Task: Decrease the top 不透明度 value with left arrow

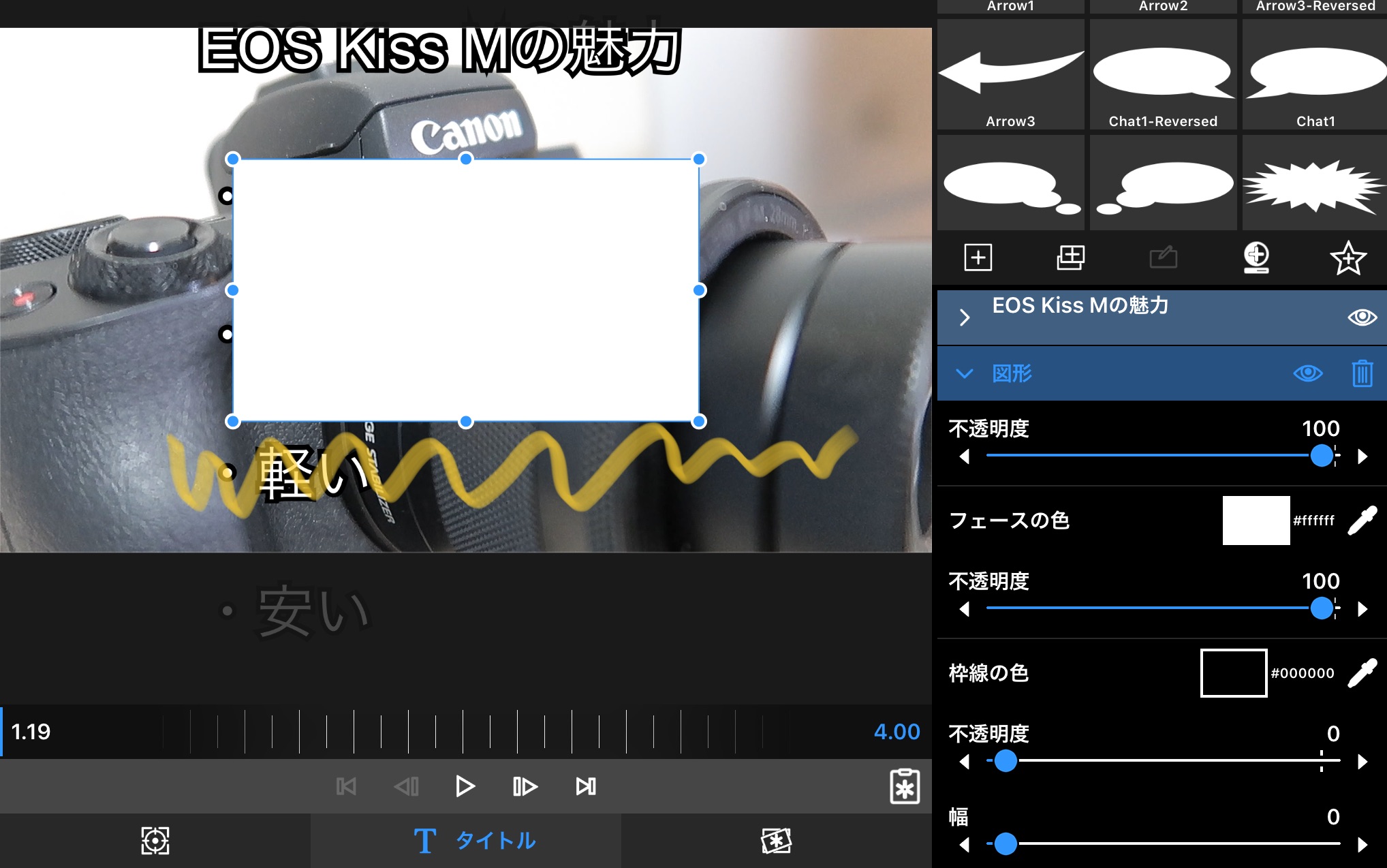Action: 964,456
